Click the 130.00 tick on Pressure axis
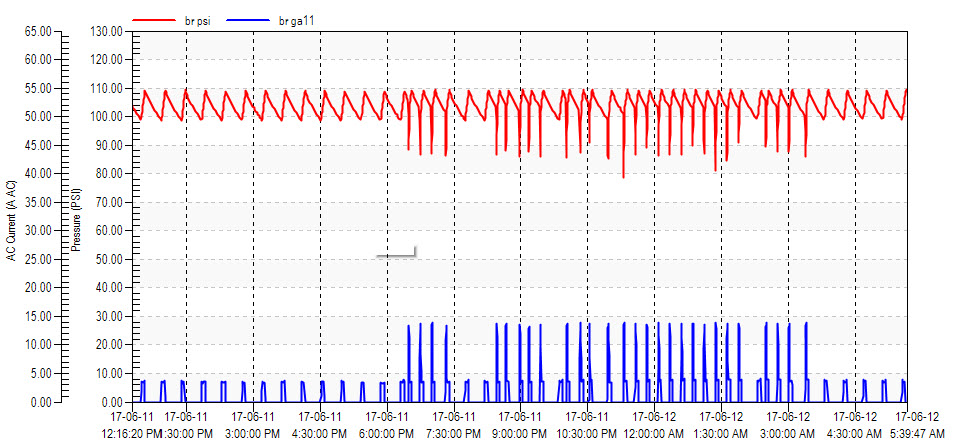Screen dimensions: 953x445 click(x=106, y=32)
